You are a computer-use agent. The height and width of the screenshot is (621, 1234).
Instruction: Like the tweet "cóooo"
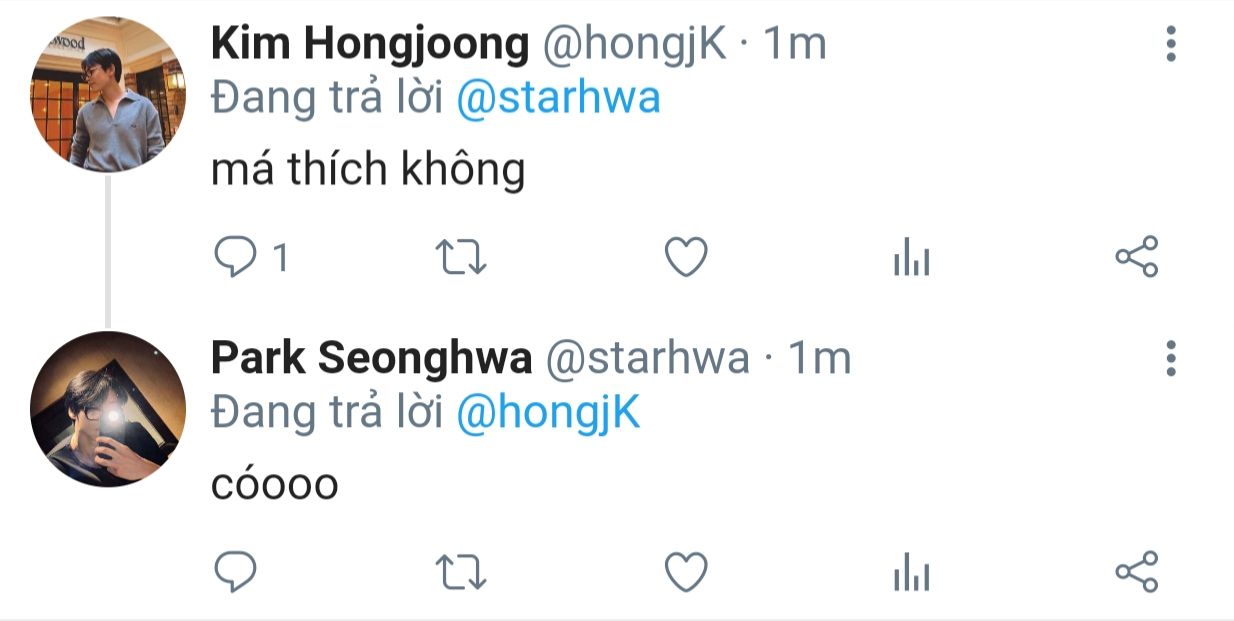pos(687,573)
